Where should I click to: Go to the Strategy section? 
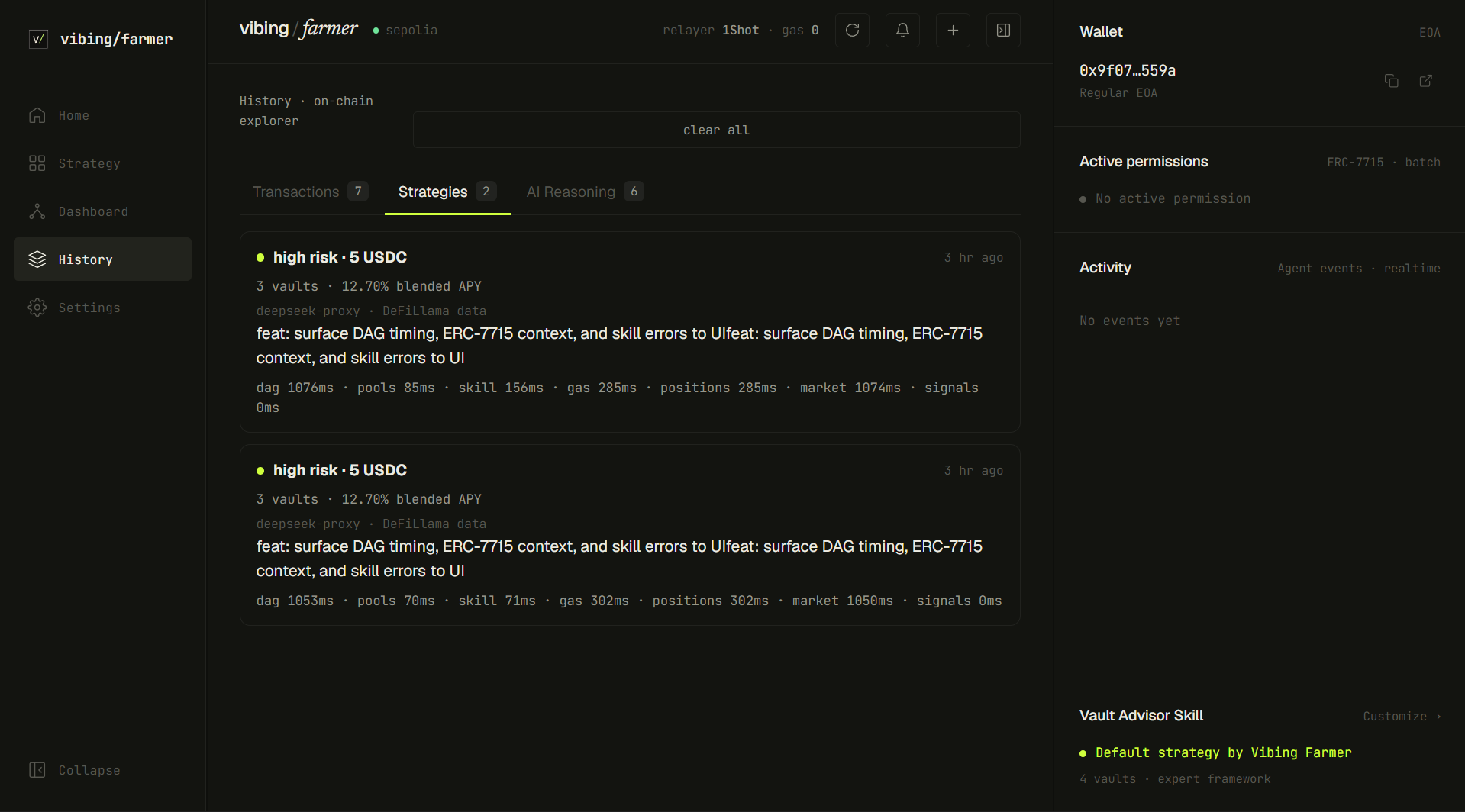(x=102, y=163)
